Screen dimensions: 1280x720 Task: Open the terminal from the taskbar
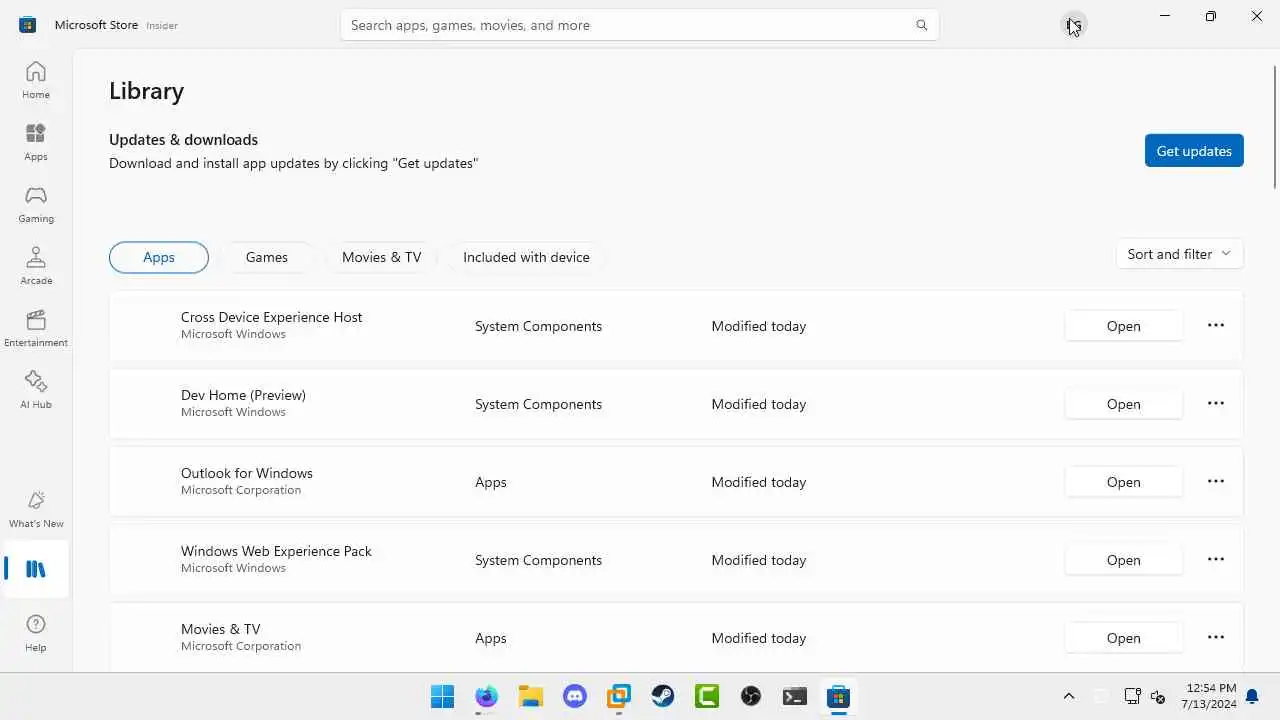[x=795, y=696]
